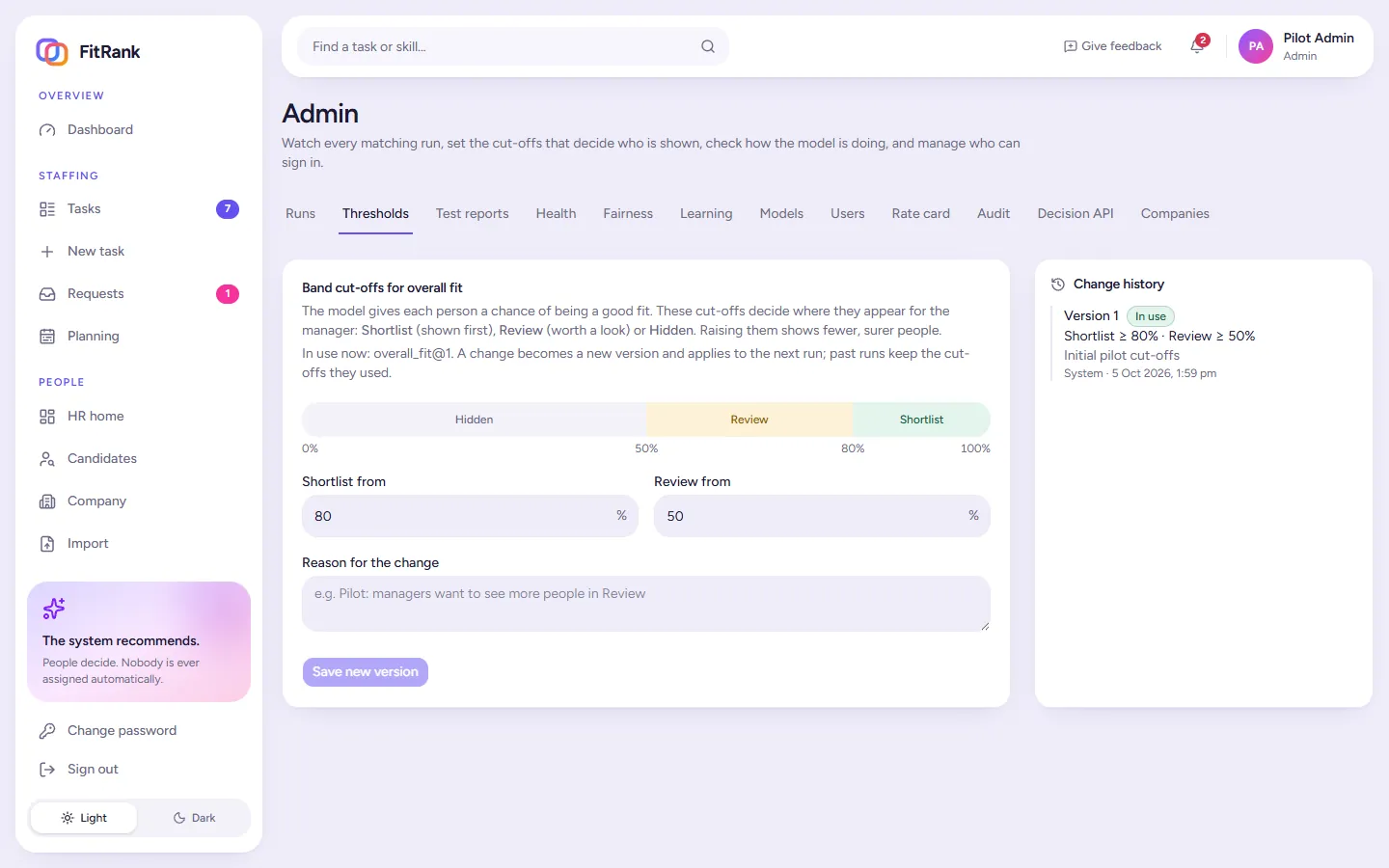
Task: Switch to Dark theme
Action: 194,818
